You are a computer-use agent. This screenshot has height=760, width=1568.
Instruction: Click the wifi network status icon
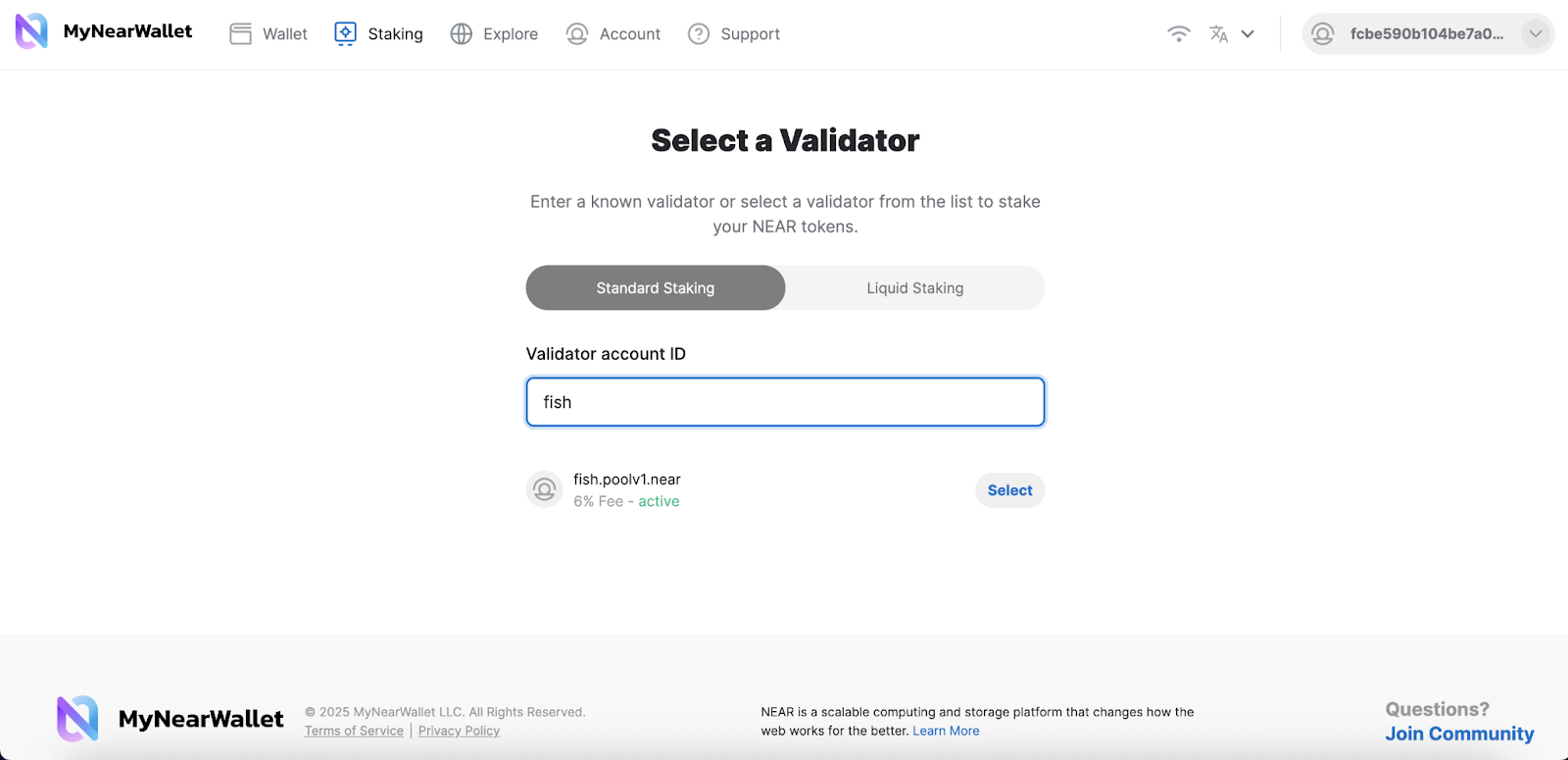[x=1179, y=34]
